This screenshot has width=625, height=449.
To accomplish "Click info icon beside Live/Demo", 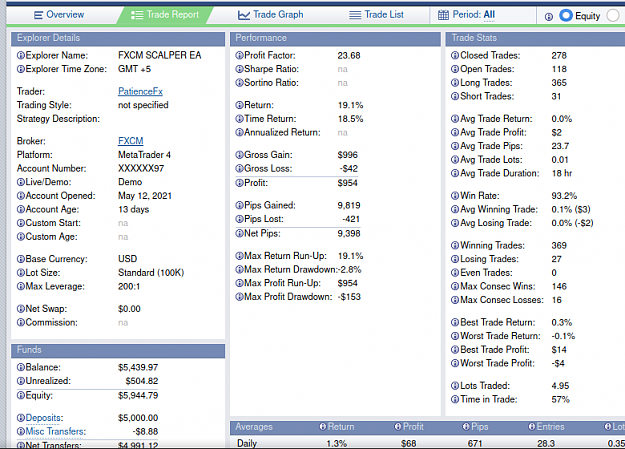I will click(x=21, y=182).
